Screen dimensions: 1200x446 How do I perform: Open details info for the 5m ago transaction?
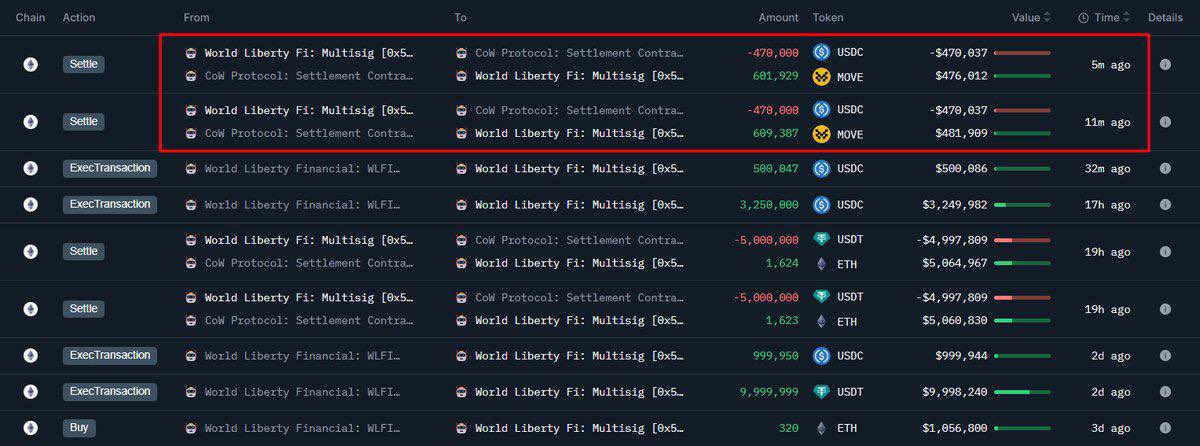[1165, 64]
